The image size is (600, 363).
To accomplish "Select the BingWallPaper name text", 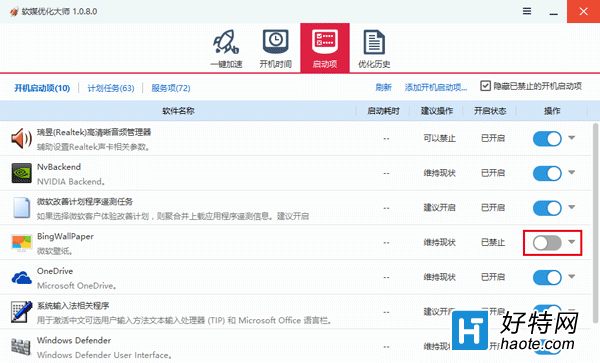I will point(65,236).
